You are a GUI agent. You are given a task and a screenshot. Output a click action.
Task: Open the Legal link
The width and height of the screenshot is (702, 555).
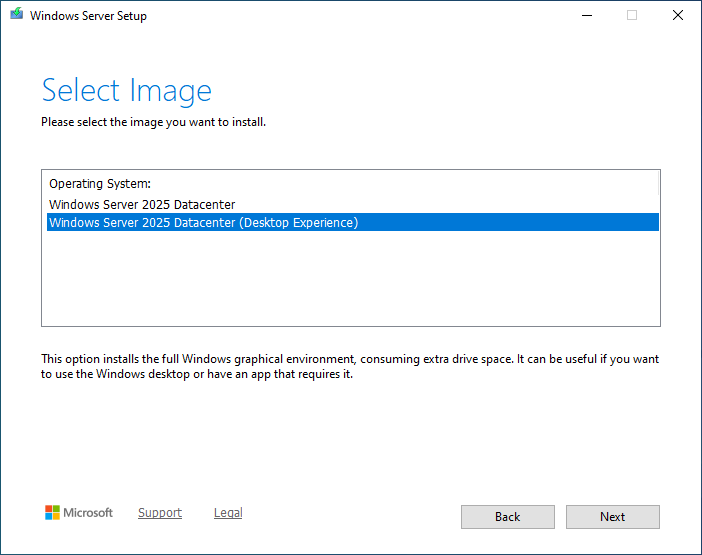(228, 513)
